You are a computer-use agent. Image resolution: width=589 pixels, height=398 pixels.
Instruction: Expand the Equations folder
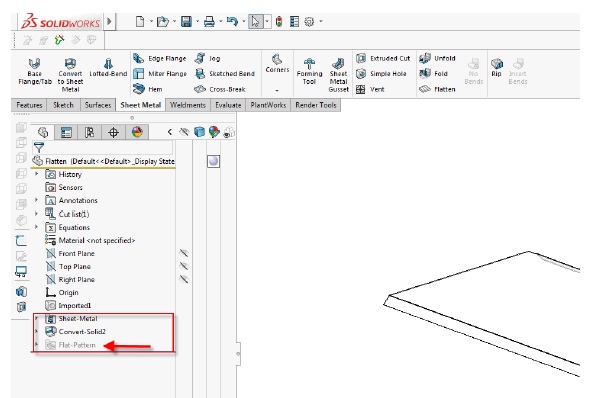[x=36, y=227]
